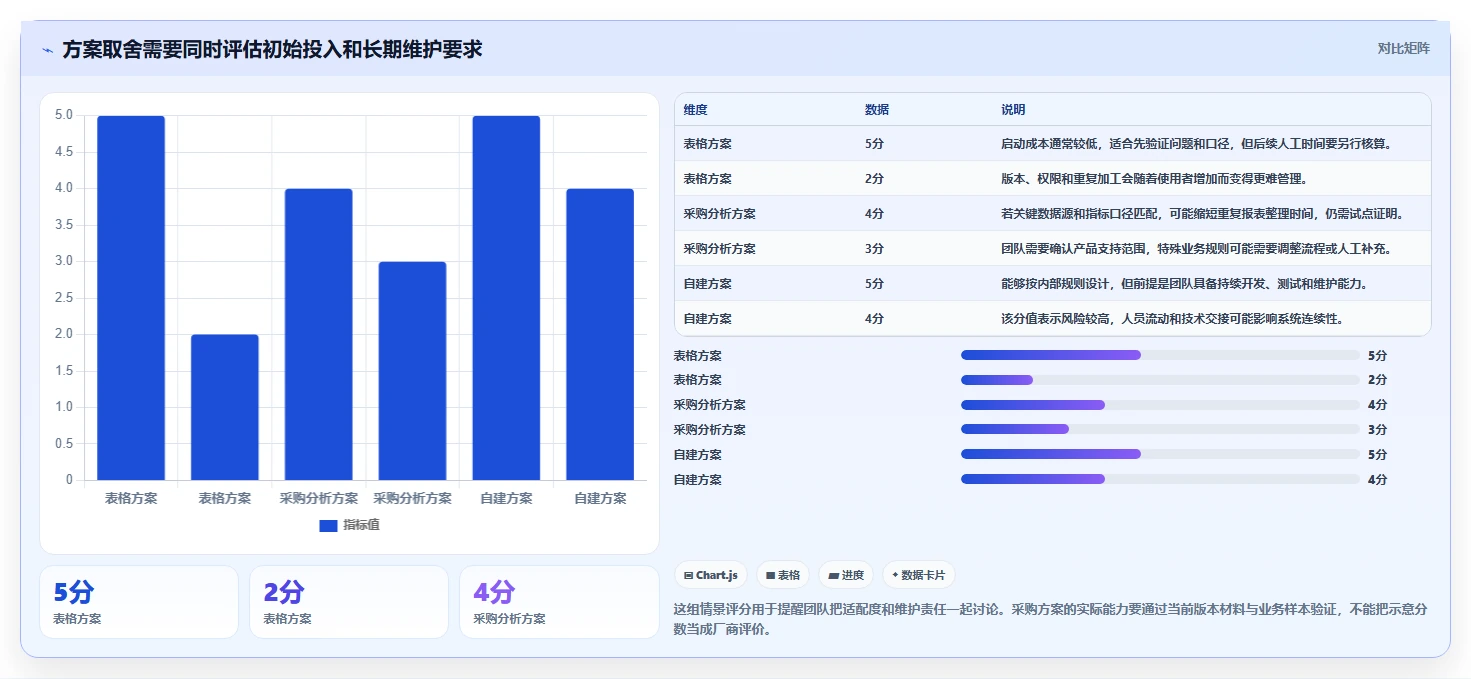This screenshot has height=679, width=1471.
Task: Click the 采购分析方案 chart bar with value 4
Action: click(x=319, y=334)
